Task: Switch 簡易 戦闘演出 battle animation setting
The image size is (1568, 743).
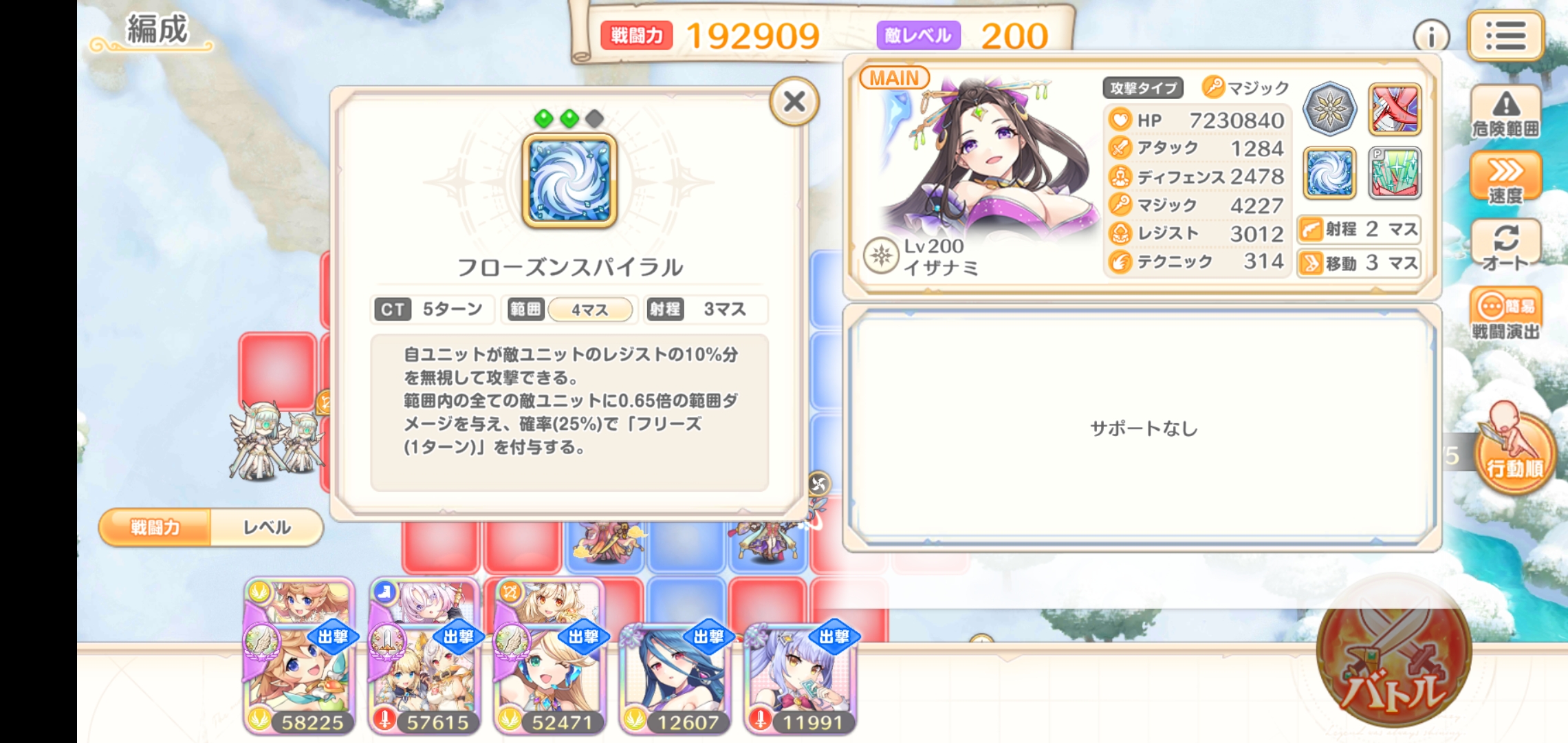Action: tap(1505, 314)
